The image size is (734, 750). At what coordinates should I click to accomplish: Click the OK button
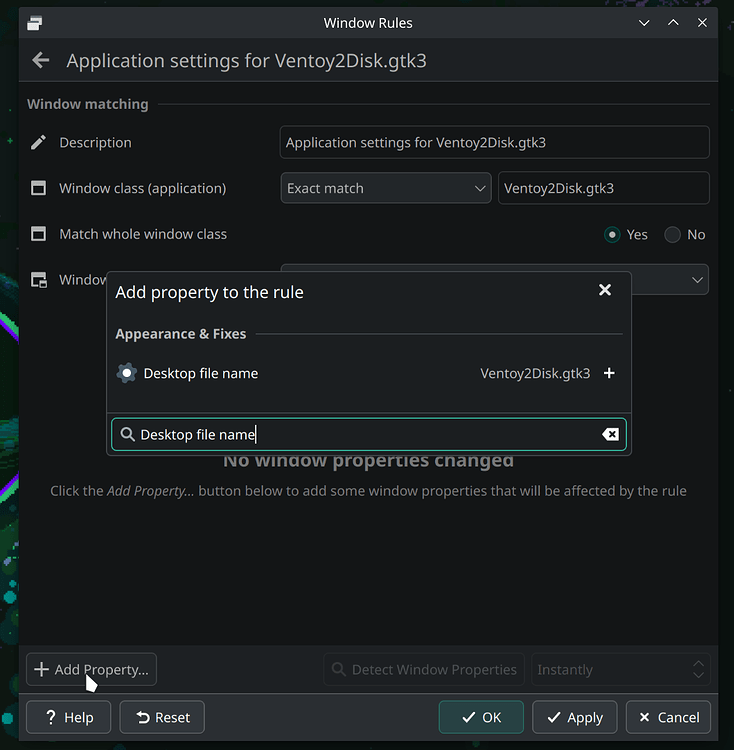481,717
